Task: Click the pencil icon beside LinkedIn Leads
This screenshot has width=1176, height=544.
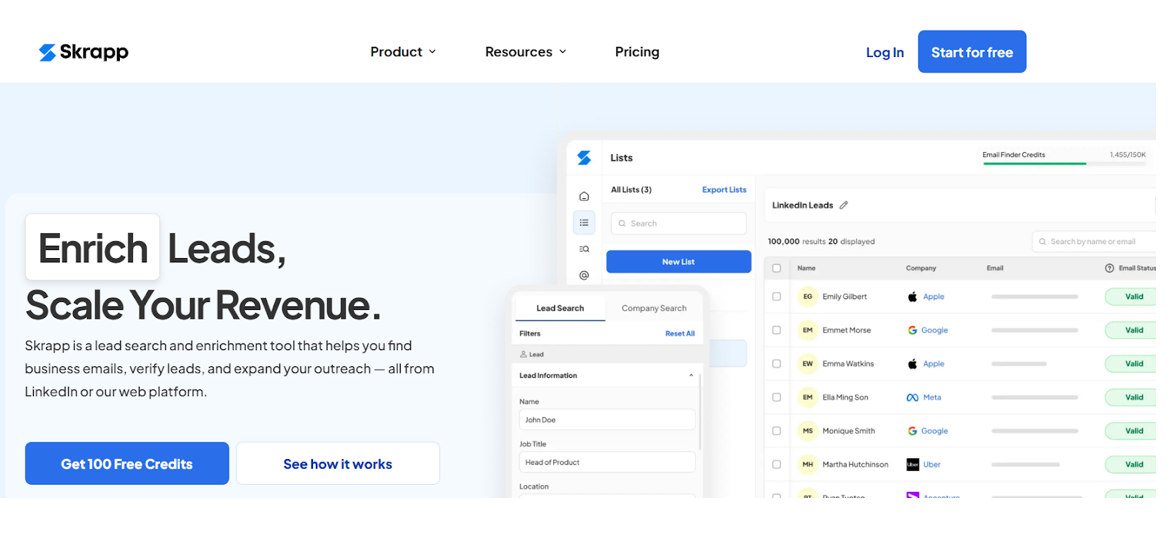Action: [x=844, y=205]
